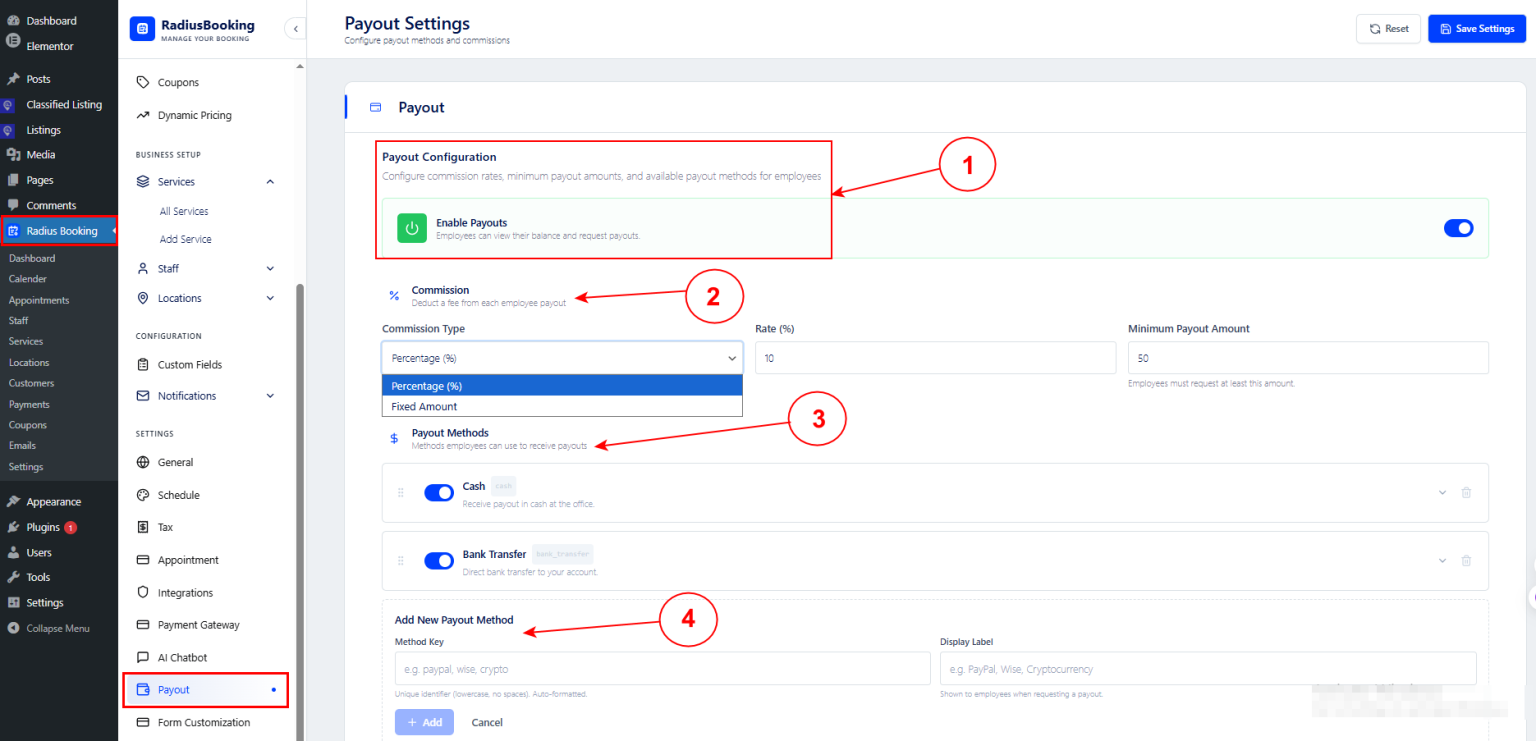Select Fixed Amount commission type option

coord(562,406)
